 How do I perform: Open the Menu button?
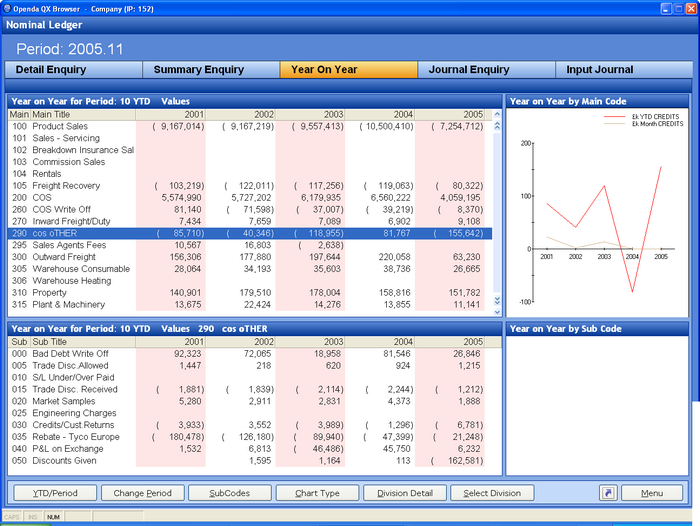coord(652,493)
